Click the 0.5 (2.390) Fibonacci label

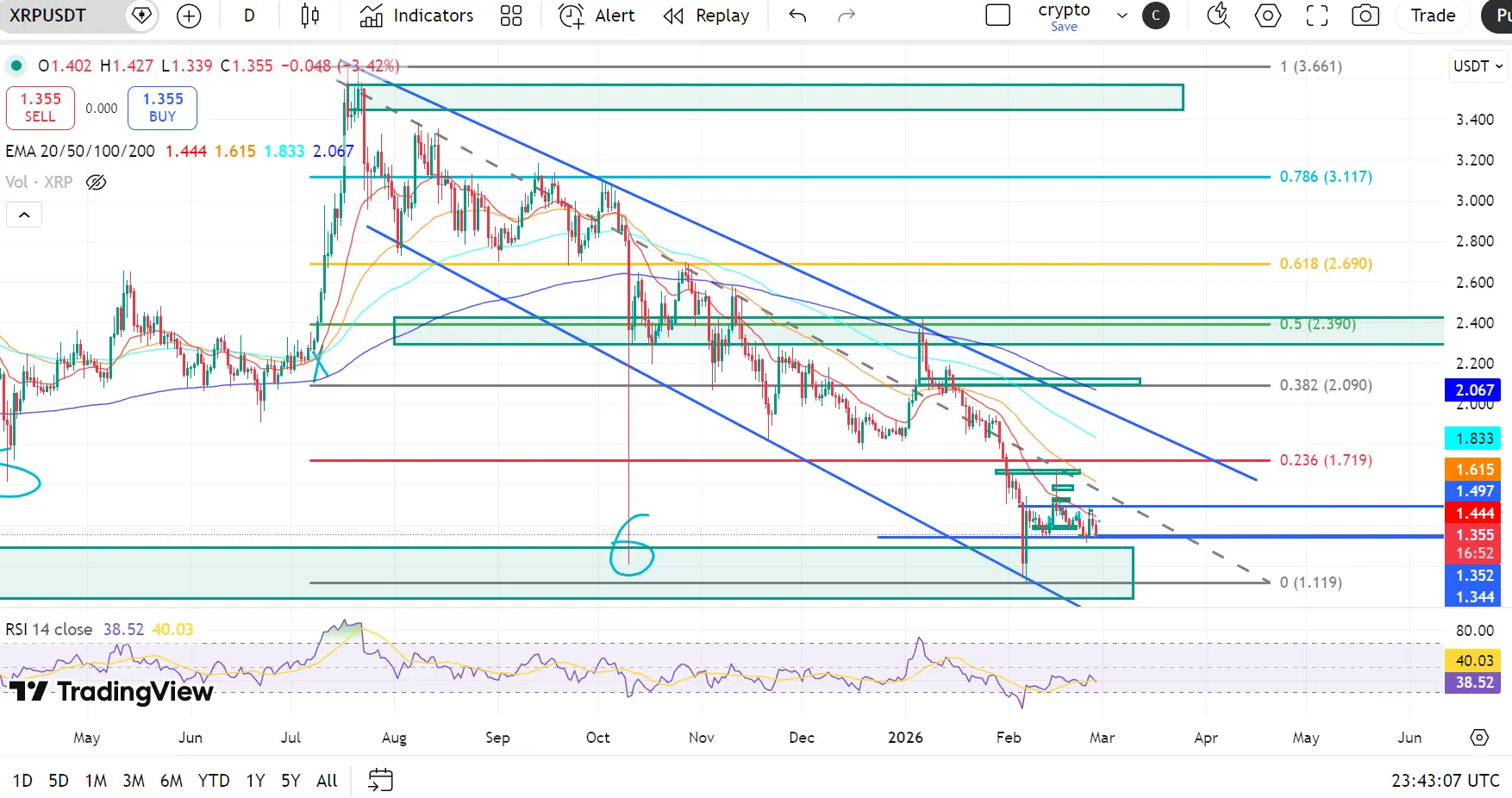(1318, 324)
